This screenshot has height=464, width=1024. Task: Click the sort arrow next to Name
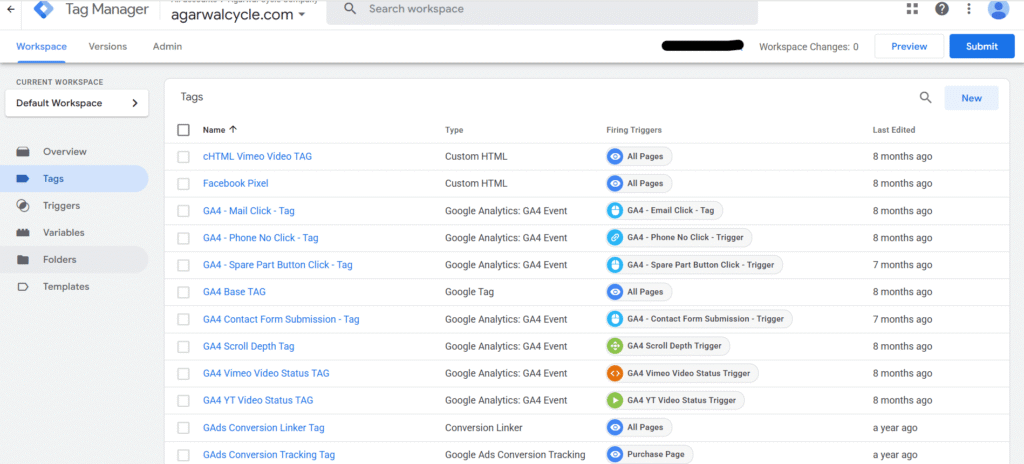(x=233, y=129)
